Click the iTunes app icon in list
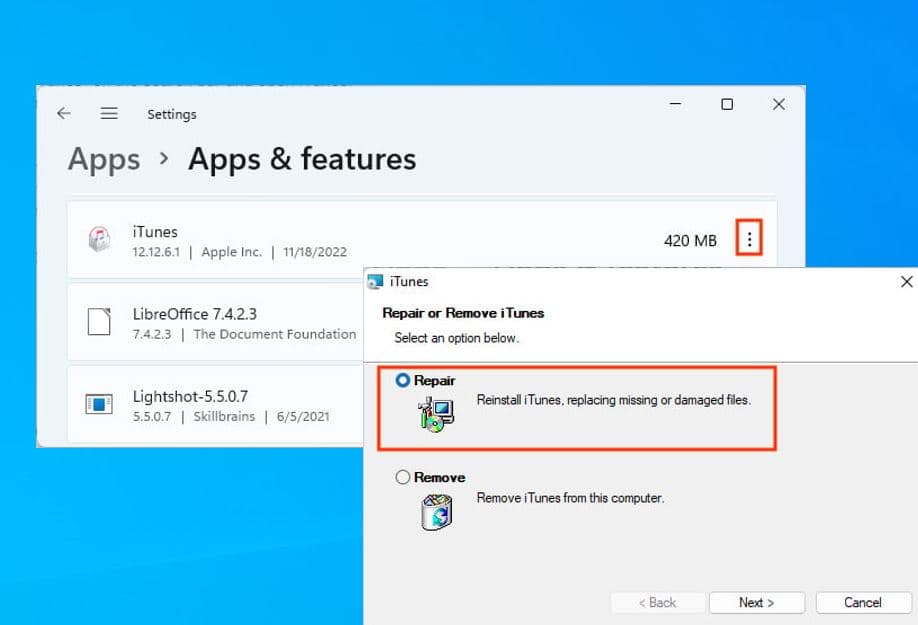Viewport: 918px width, 625px height. (98, 240)
